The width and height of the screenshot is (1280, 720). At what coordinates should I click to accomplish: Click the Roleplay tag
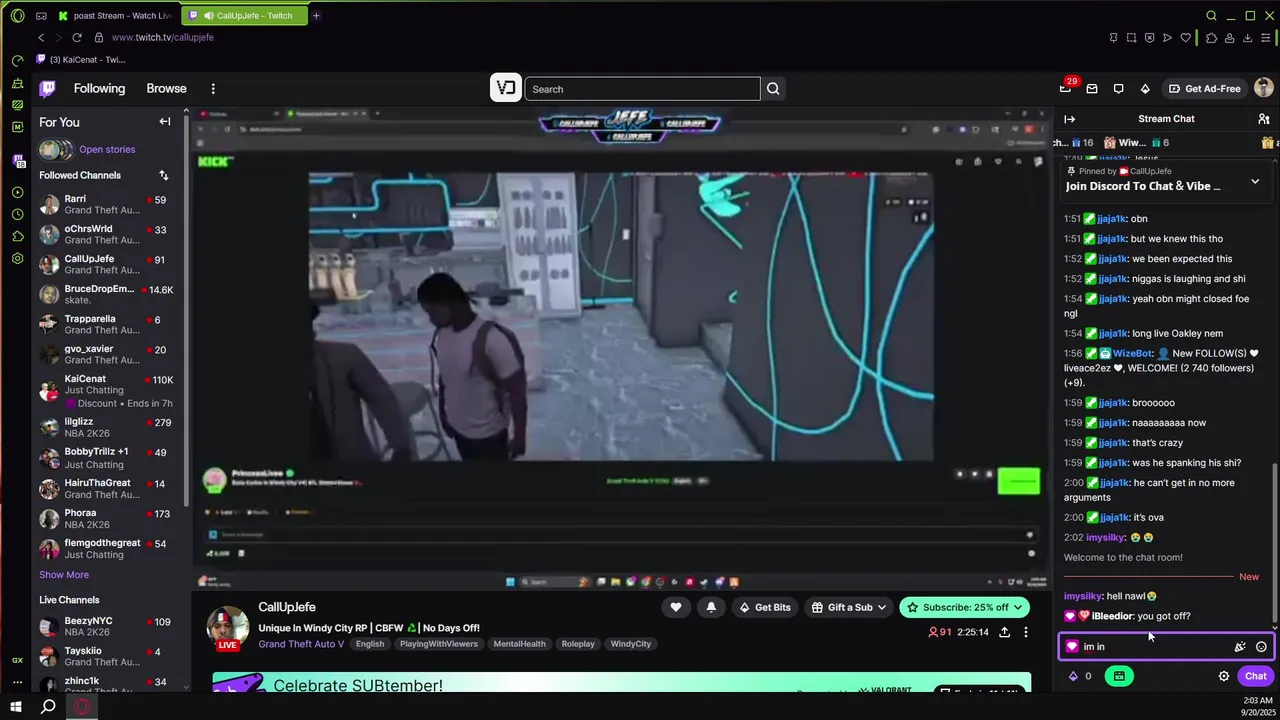[x=578, y=644]
